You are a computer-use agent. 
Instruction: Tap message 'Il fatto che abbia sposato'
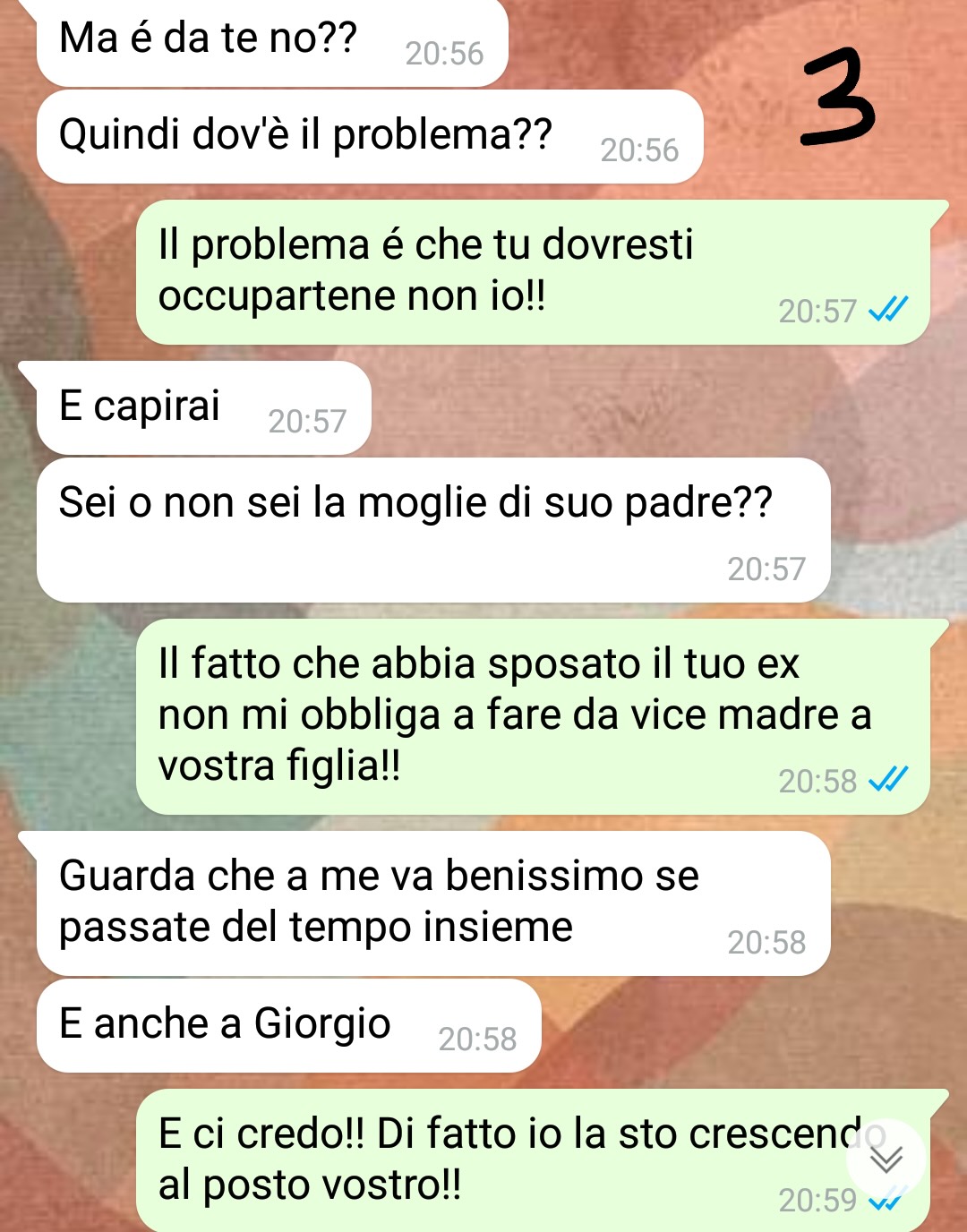pyautogui.click(x=533, y=716)
